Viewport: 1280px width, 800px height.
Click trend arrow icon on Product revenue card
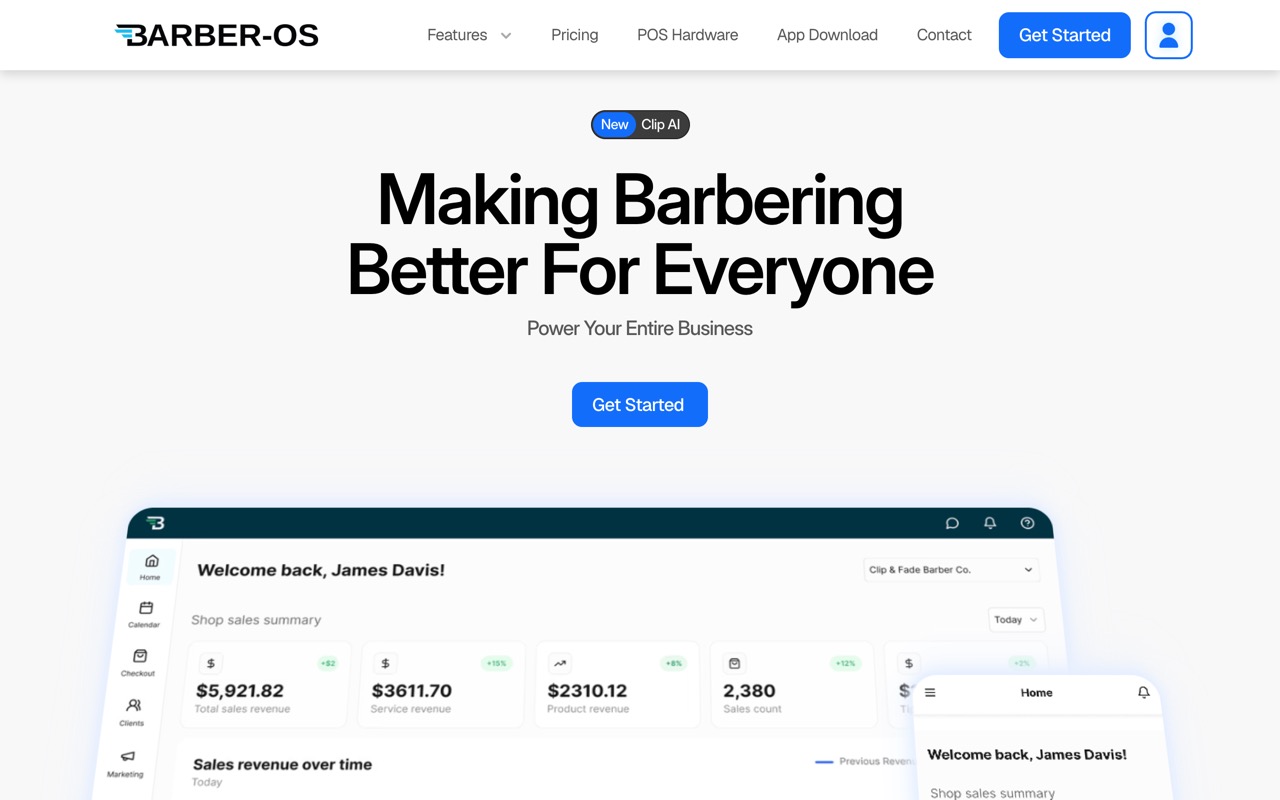click(x=560, y=663)
